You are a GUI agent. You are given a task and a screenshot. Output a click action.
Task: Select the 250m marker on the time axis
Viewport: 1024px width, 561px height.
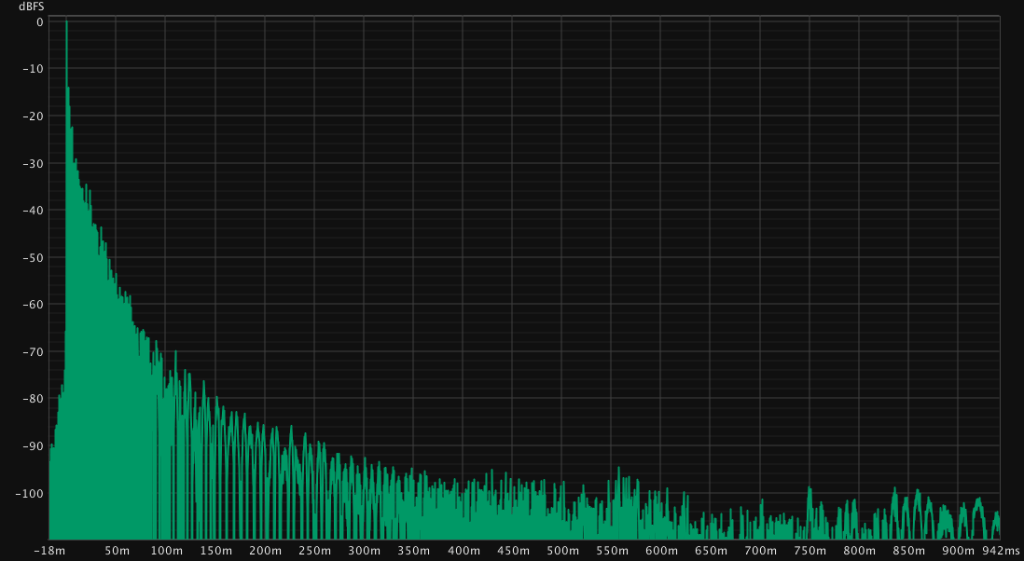[315, 551]
